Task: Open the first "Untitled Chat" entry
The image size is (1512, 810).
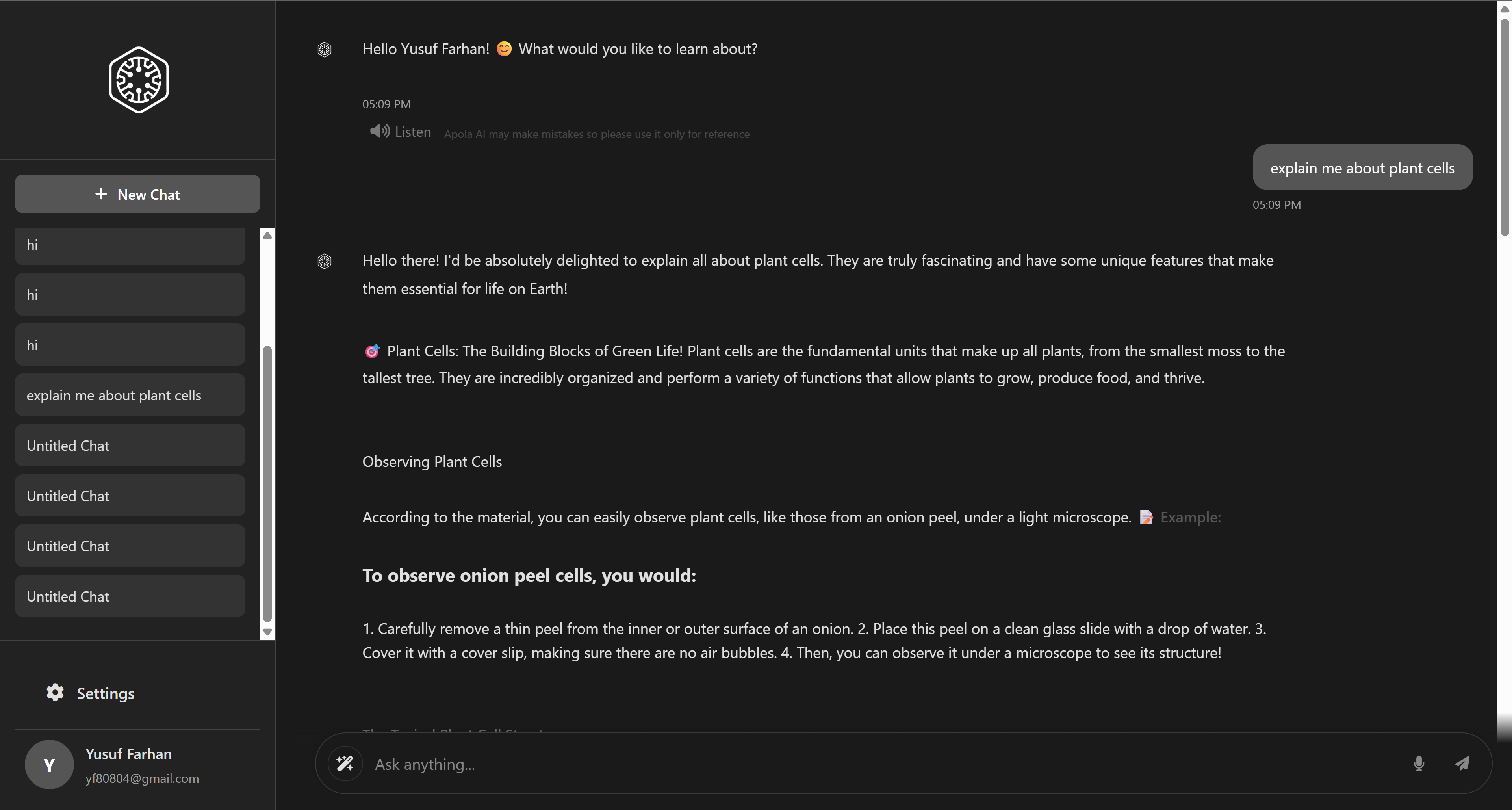Action: [x=130, y=446]
